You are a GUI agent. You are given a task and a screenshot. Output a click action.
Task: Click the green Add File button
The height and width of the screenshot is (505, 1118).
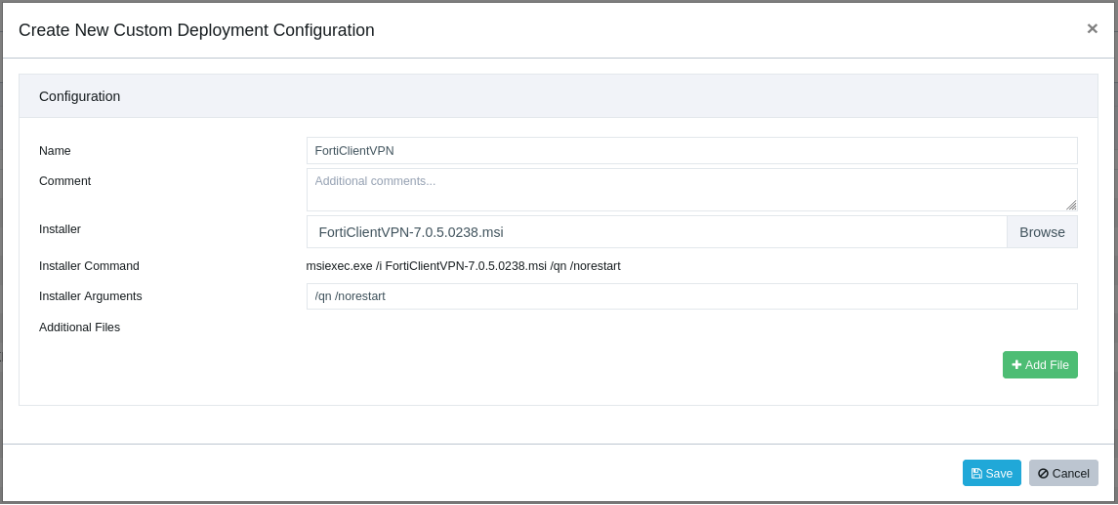1040,364
